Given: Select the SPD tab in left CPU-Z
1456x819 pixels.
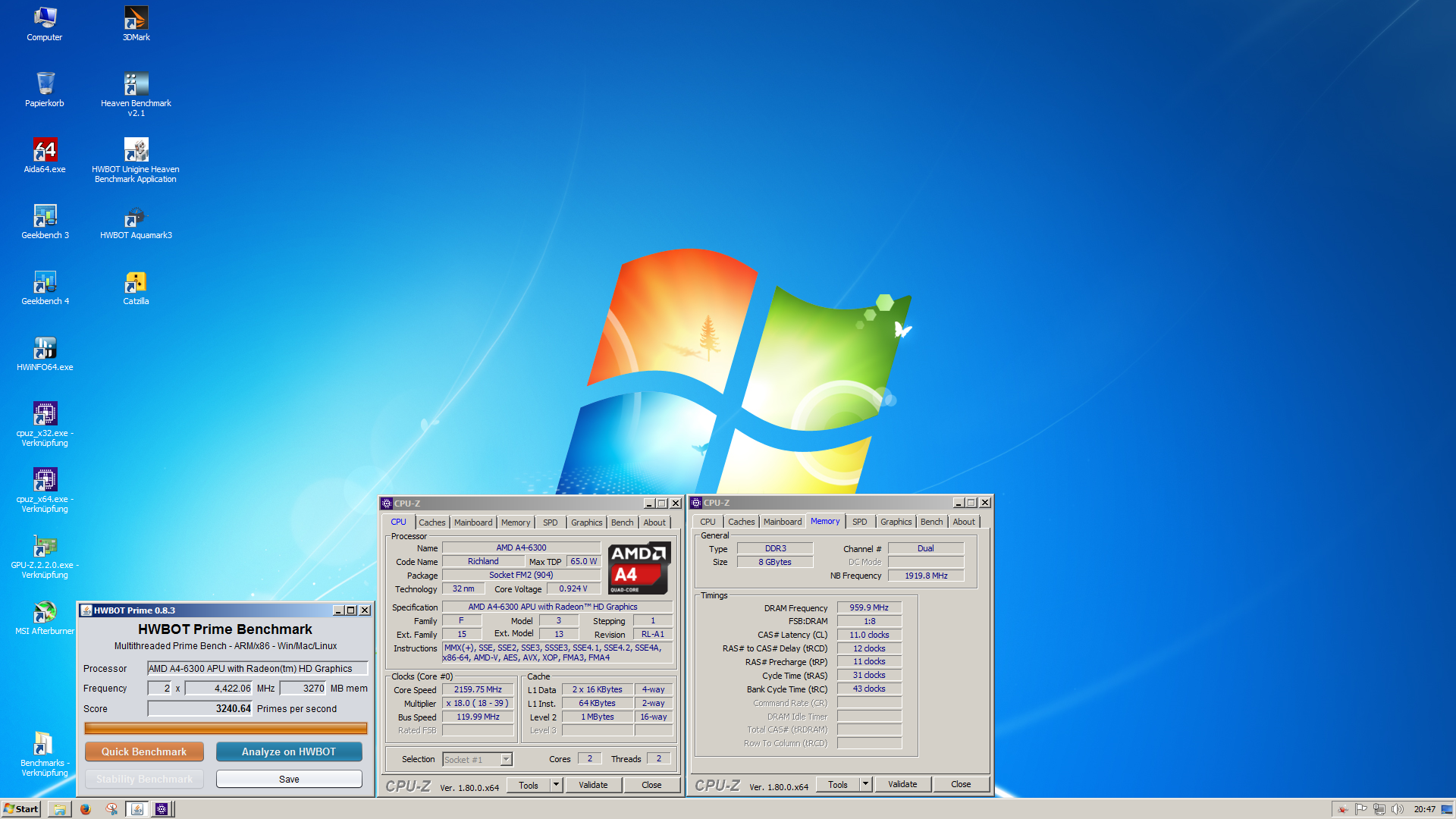Looking at the screenshot, I should 551,522.
